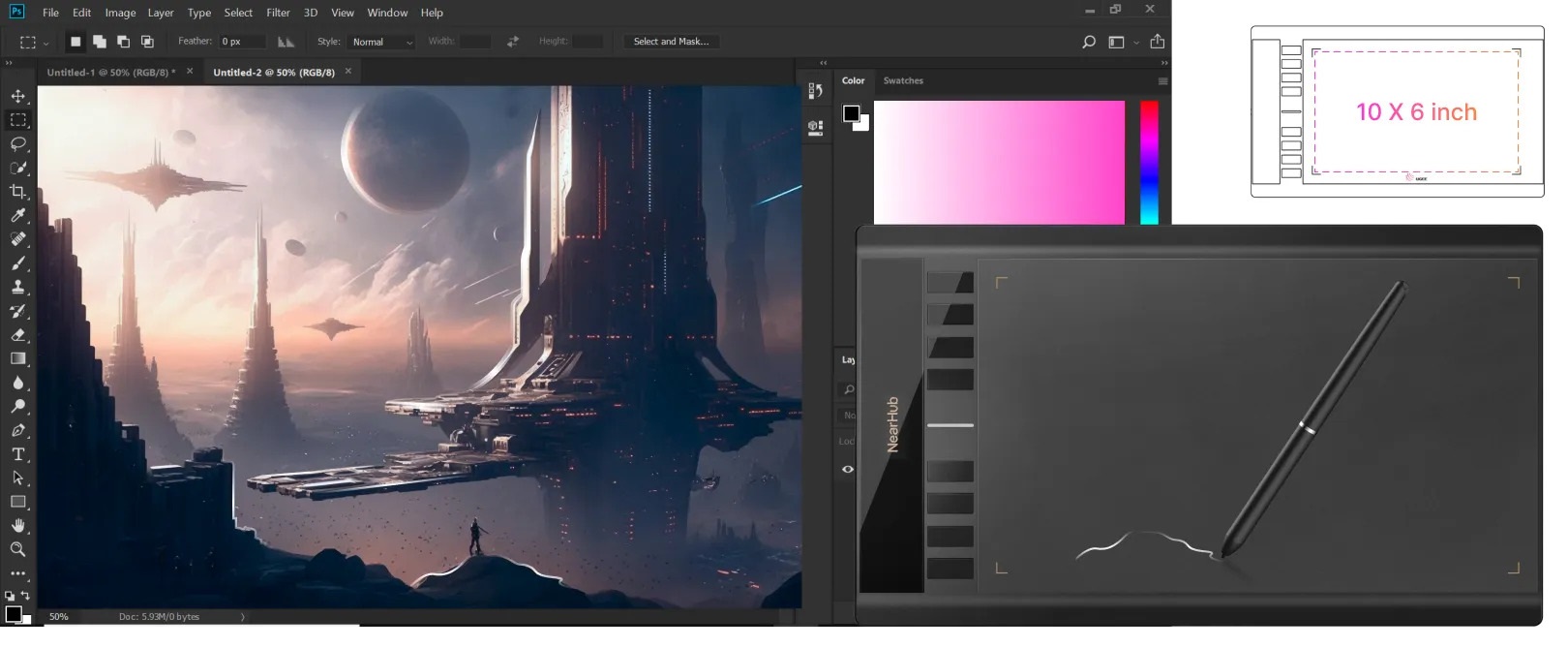Select the Healing Brush tool

tap(17, 239)
